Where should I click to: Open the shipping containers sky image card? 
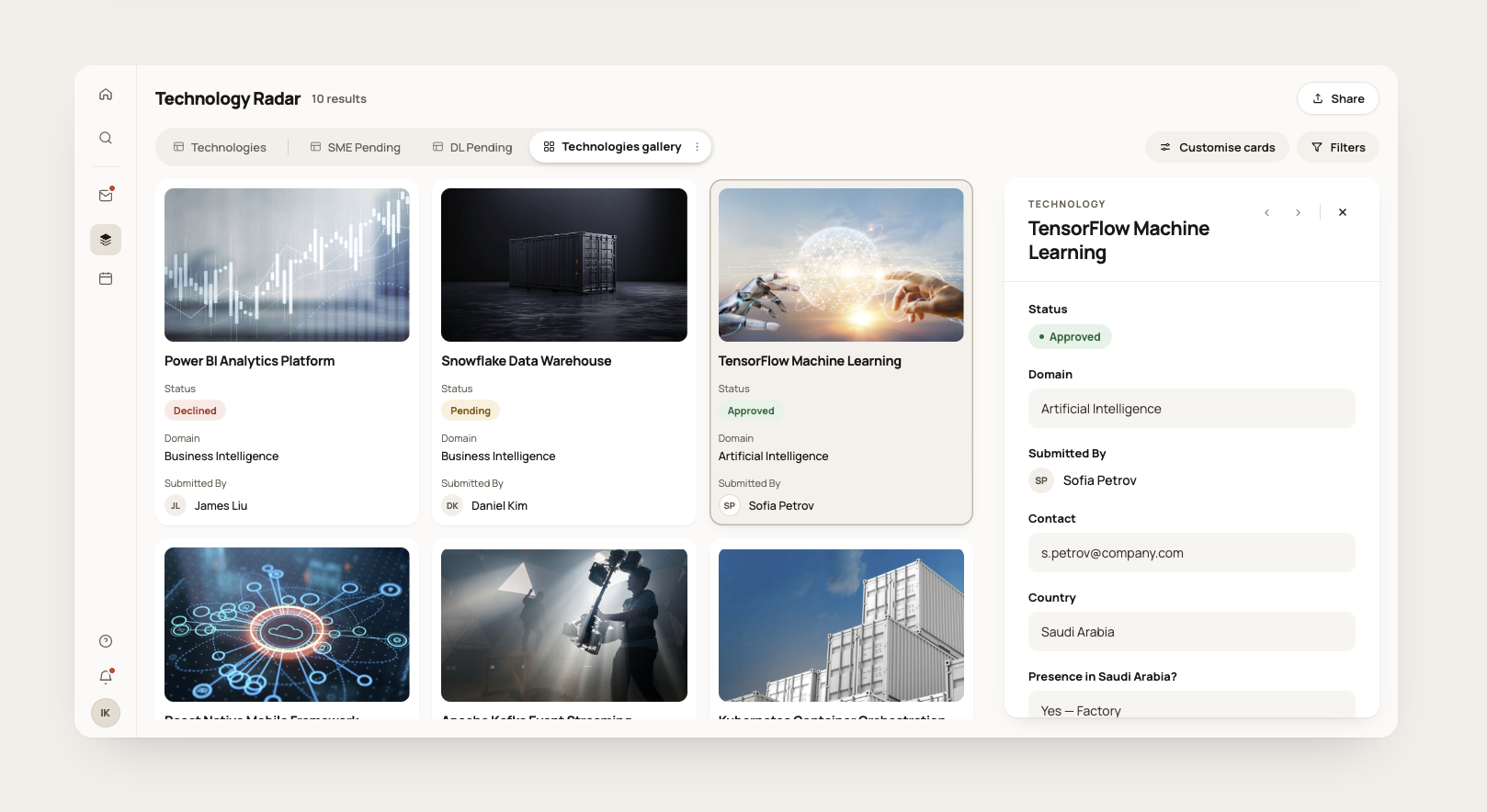[841, 625]
